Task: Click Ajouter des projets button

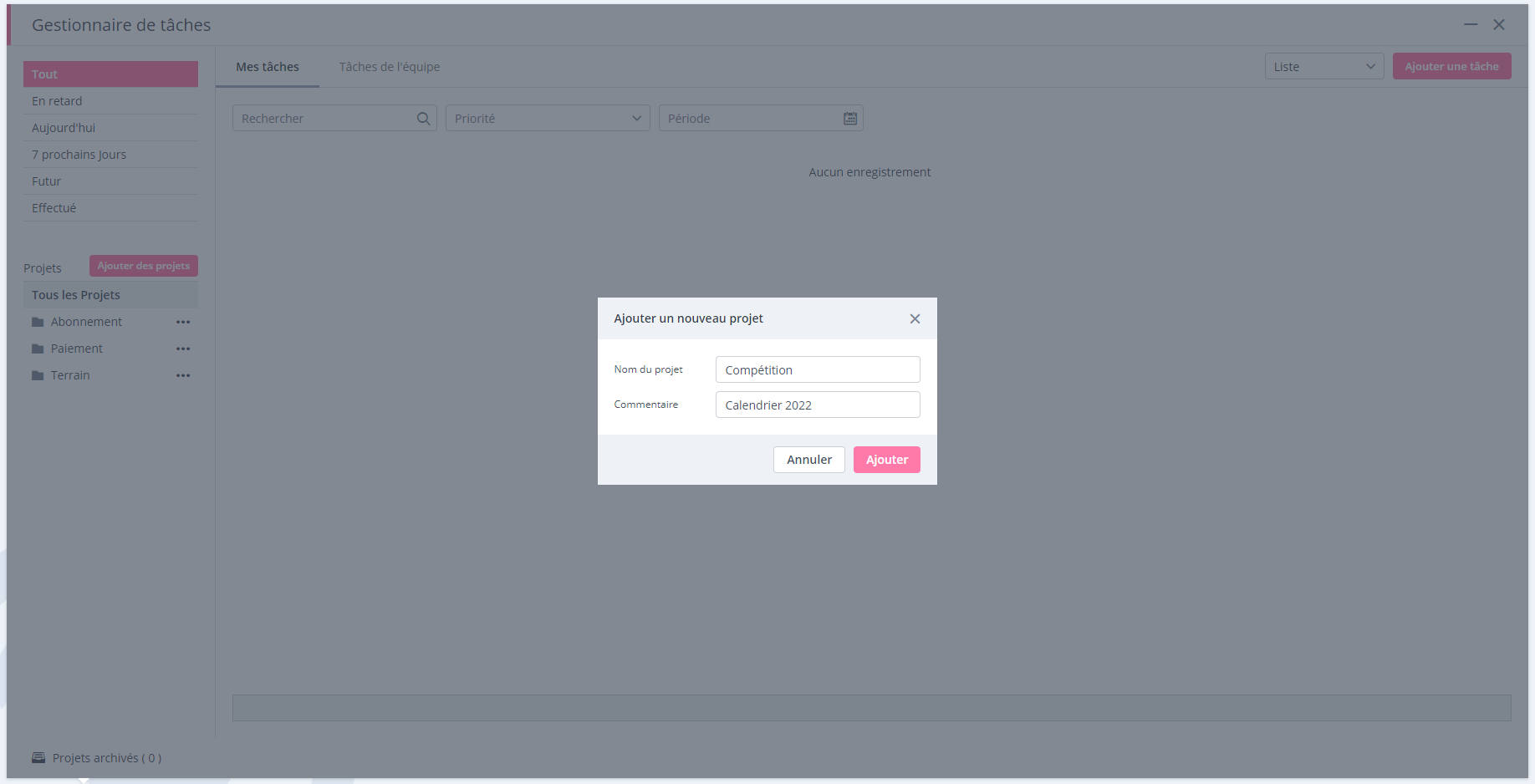Action: (x=144, y=266)
